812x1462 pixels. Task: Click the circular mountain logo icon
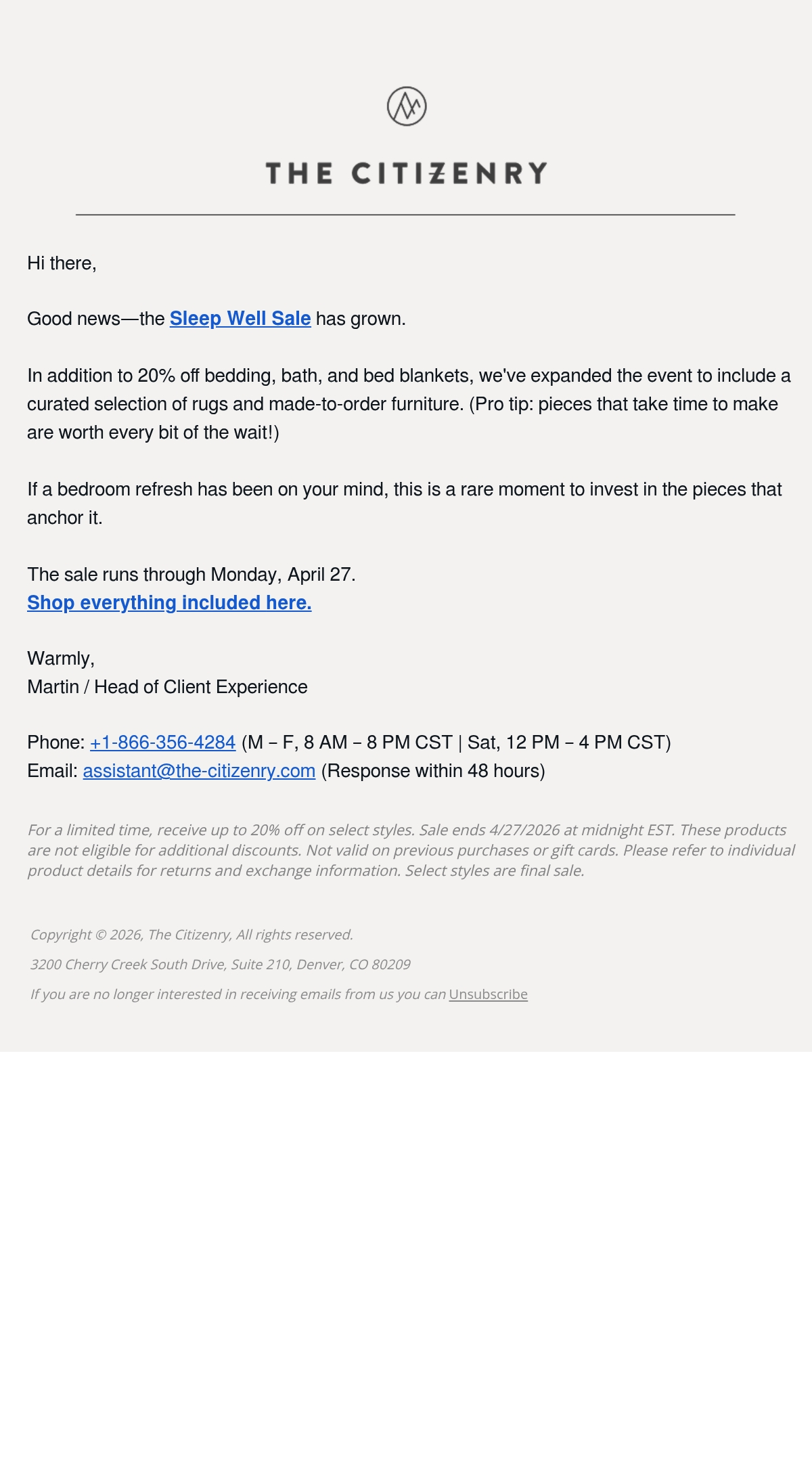click(x=407, y=106)
